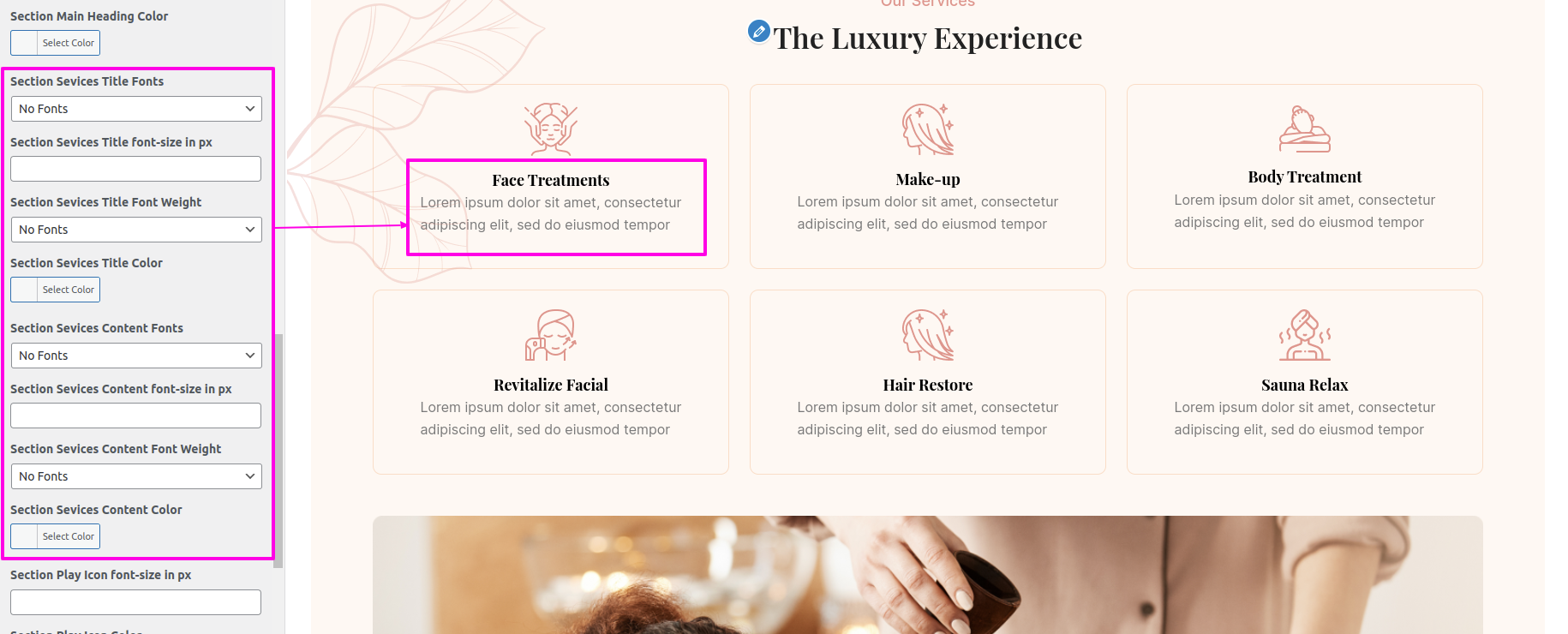Screen dimensions: 1568x634
Task: Click the Revitalize Facial icon
Action: (551, 335)
